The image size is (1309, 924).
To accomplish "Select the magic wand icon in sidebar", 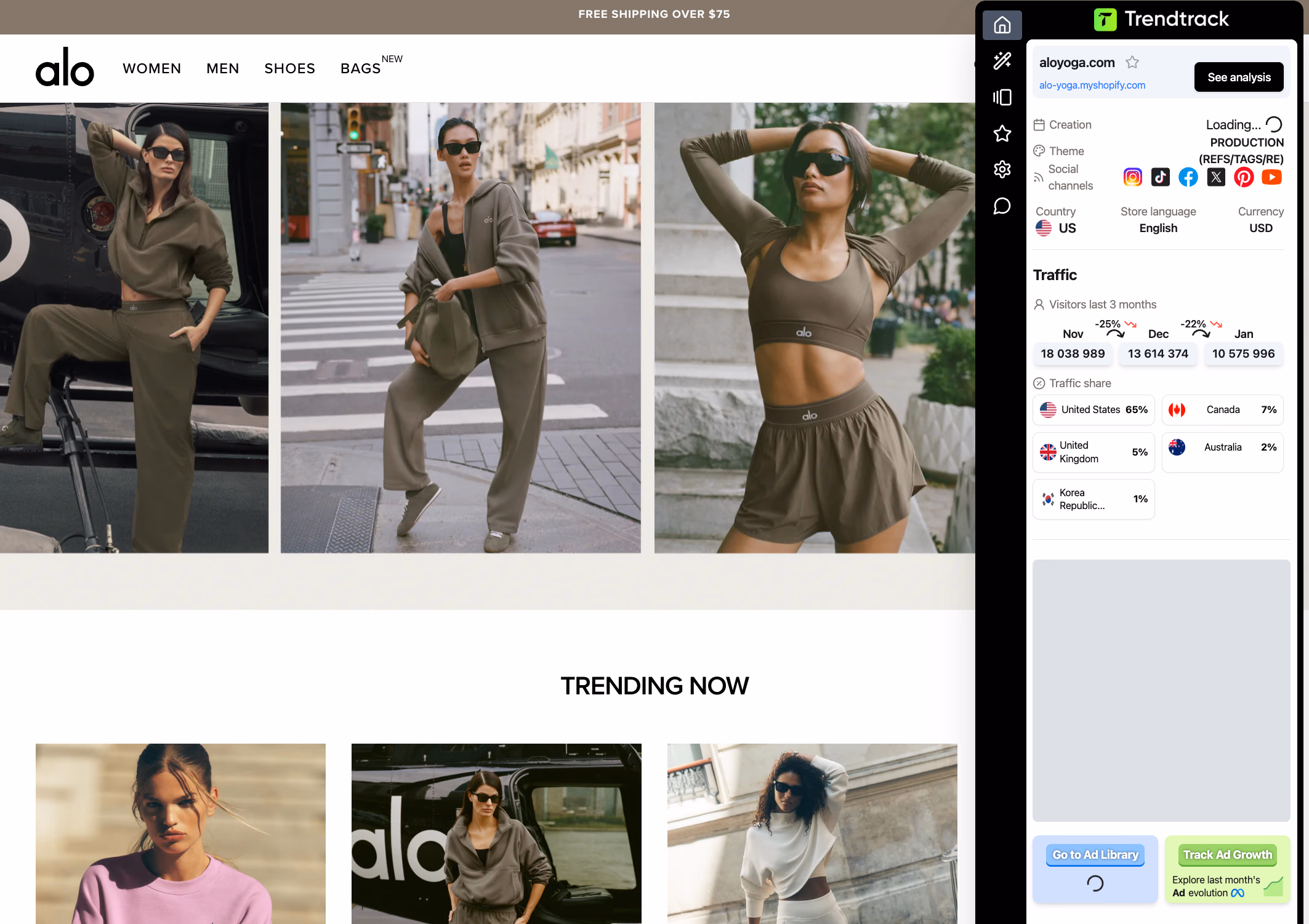I will (x=1002, y=60).
